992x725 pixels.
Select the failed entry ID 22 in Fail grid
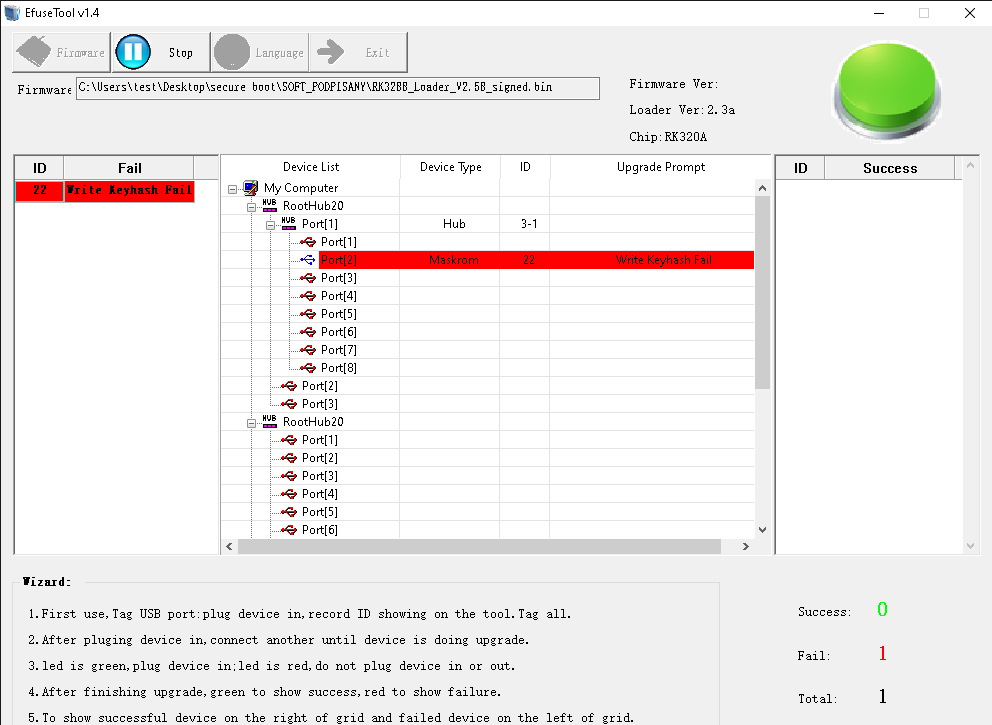pyautogui.click(x=39, y=190)
